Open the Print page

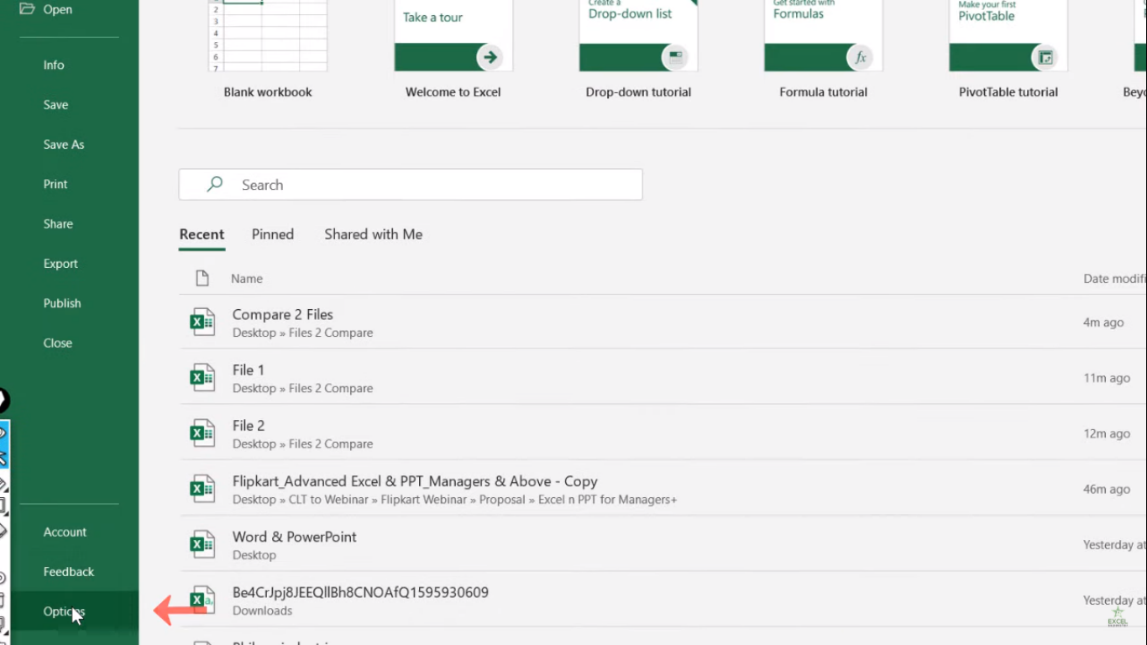55,184
